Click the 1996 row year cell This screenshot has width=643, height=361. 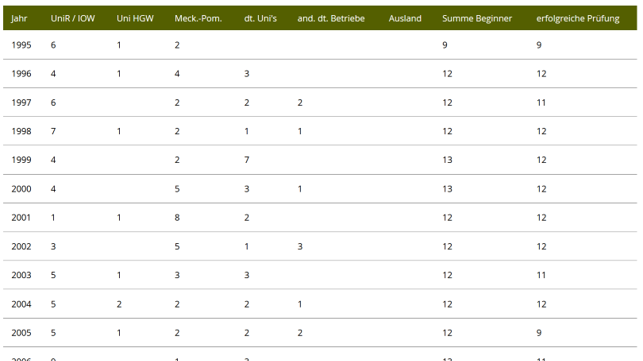21,74
